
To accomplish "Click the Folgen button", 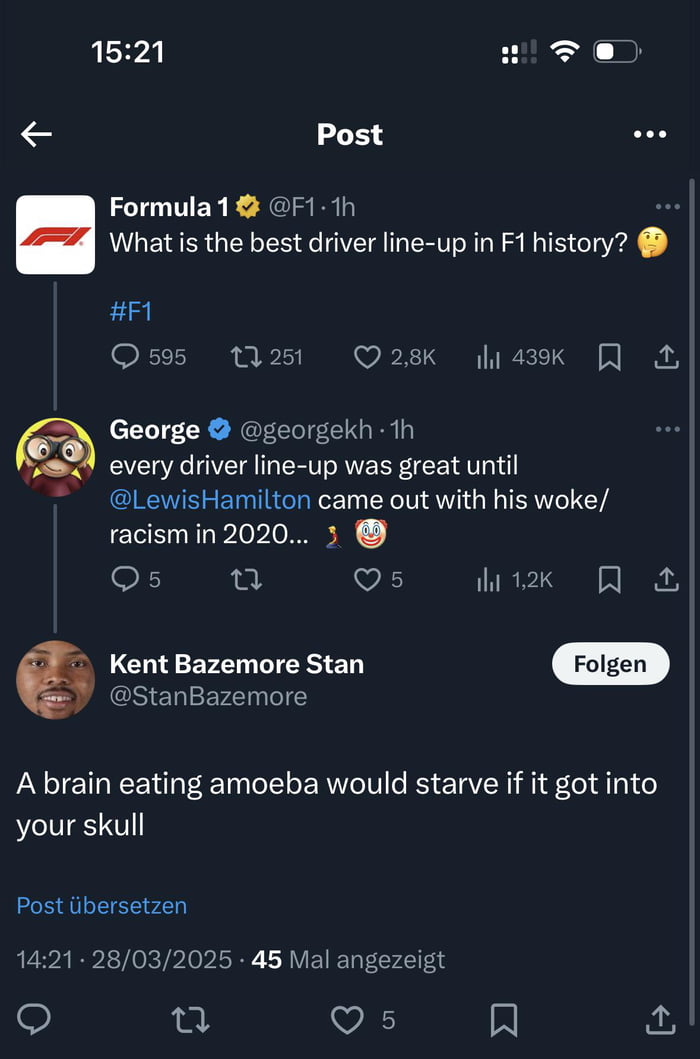I will [x=610, y=664].
